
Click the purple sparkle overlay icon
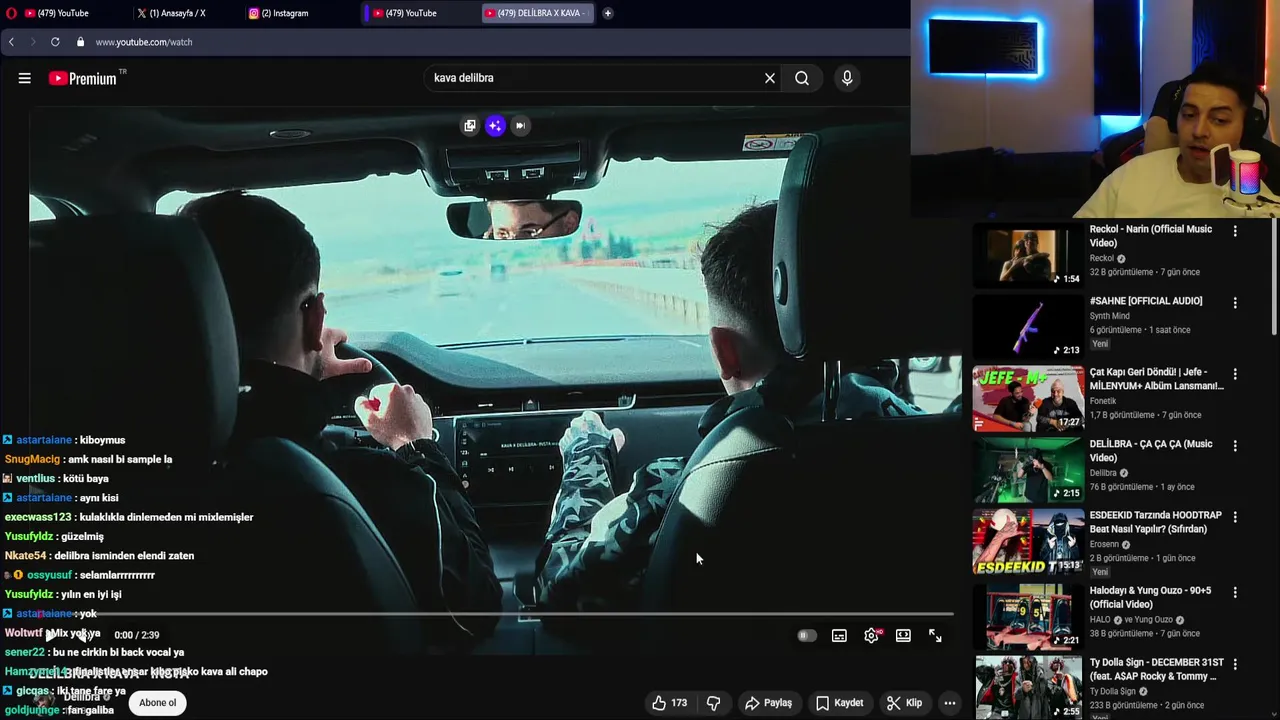pyautogui.click(x=495, y=125)
